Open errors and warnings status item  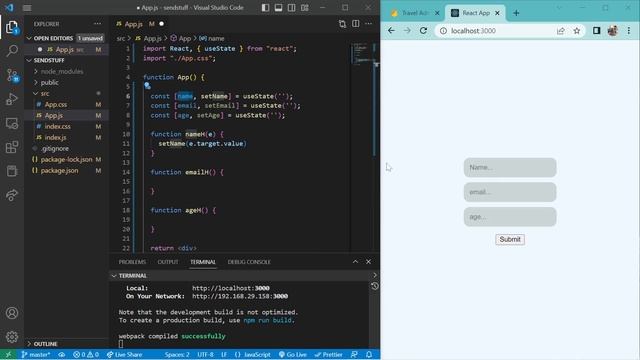pos(86,355)
